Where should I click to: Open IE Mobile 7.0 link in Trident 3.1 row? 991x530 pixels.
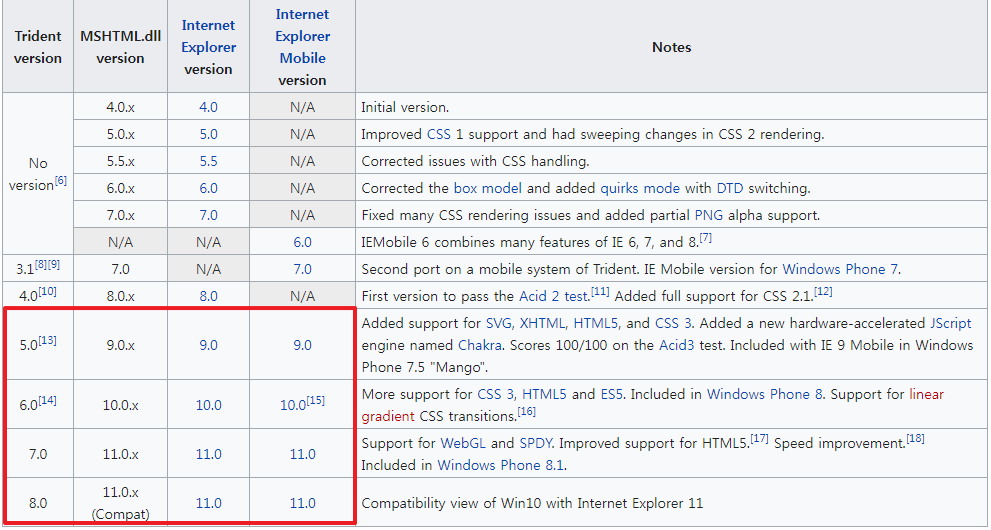[x=302, y=269]
